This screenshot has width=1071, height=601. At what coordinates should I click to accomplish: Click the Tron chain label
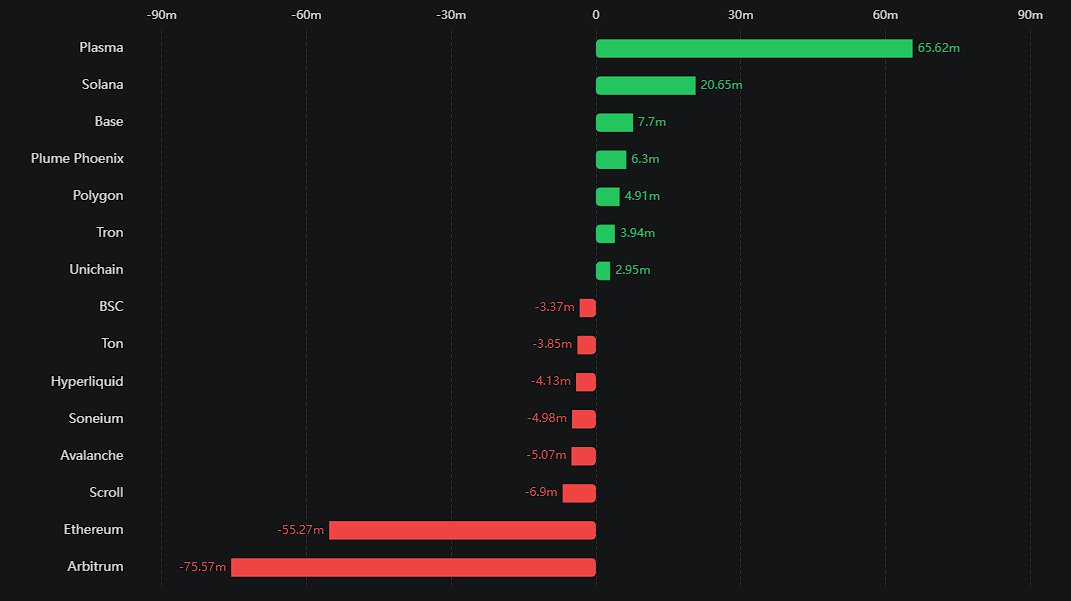click(x=110, y=233)
